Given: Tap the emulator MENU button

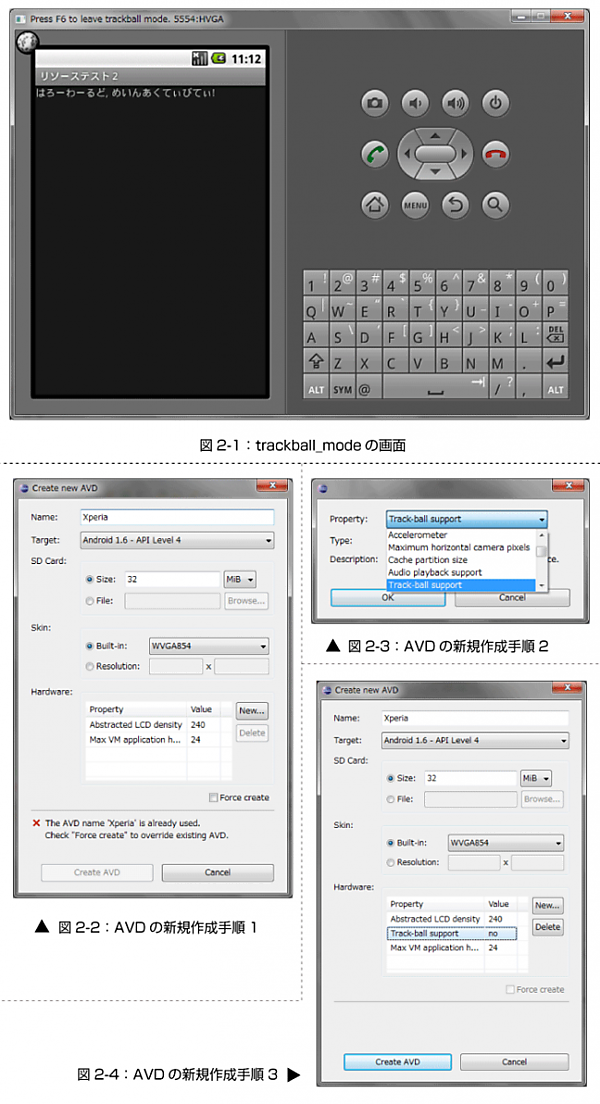Looking at the screenshot, I should [415, 205].
